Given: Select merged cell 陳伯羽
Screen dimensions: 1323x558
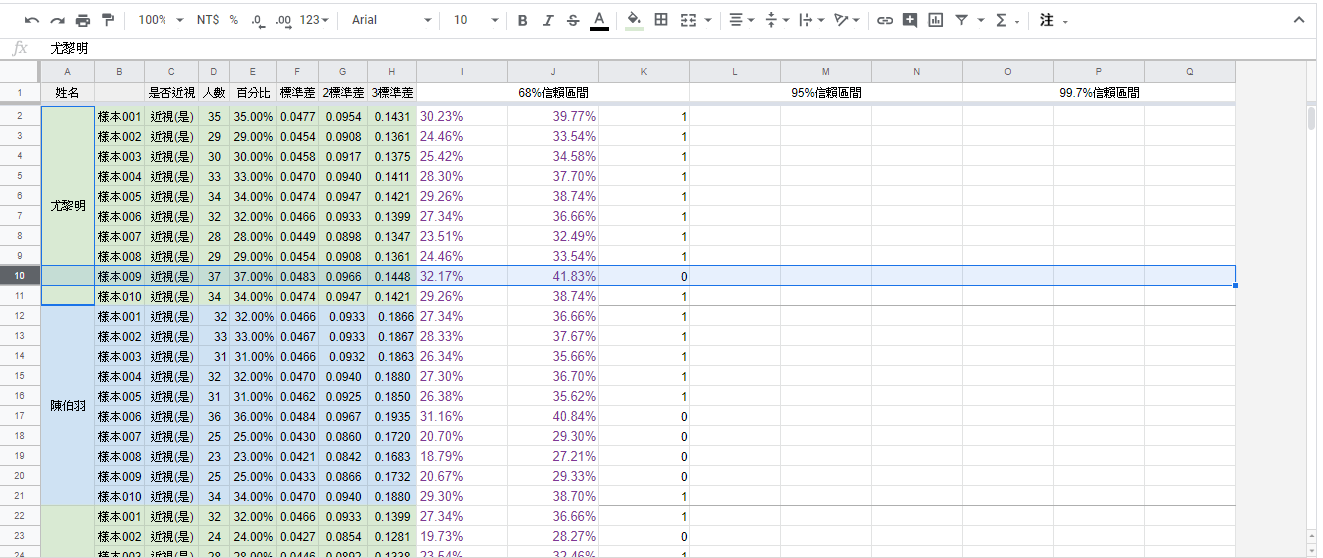Looking at the screenshot, I should click(x=67, y=406).
